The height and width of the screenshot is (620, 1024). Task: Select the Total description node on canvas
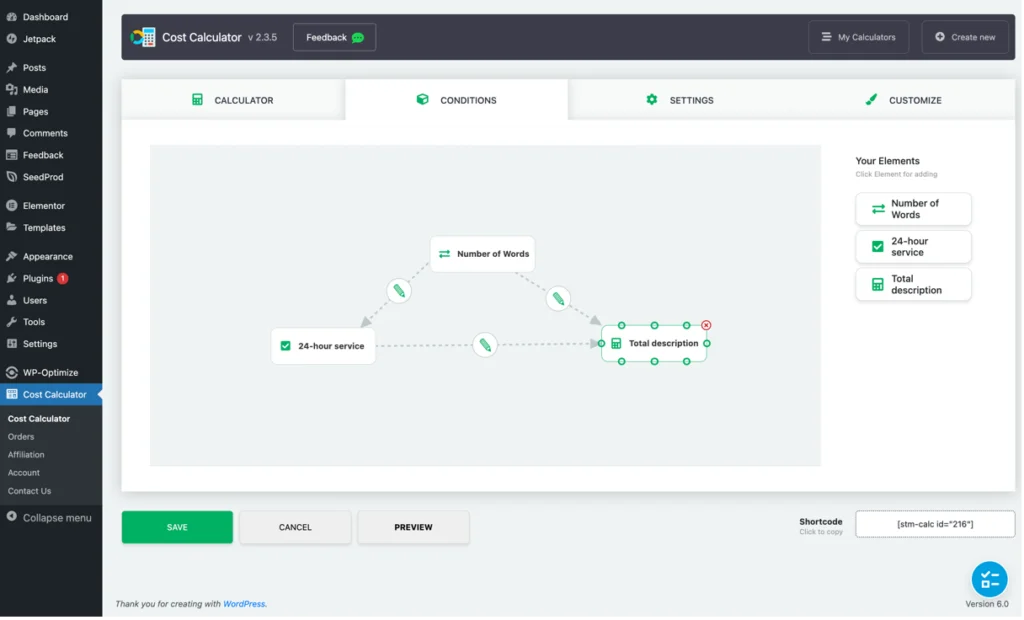click(654, 344)
